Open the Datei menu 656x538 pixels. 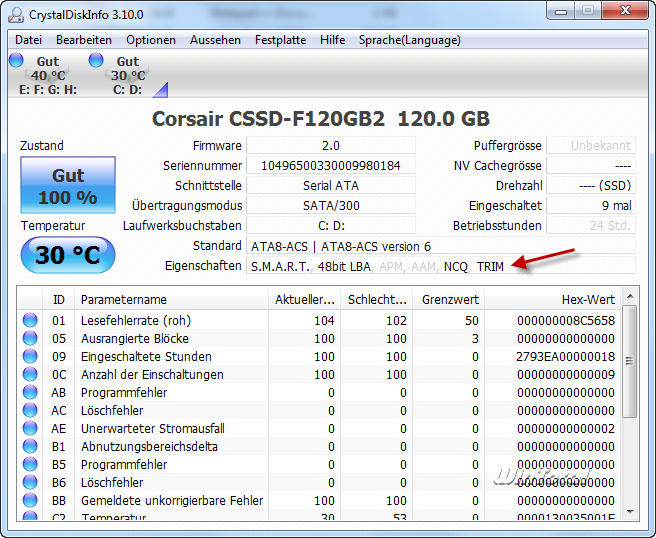point(28,40)
